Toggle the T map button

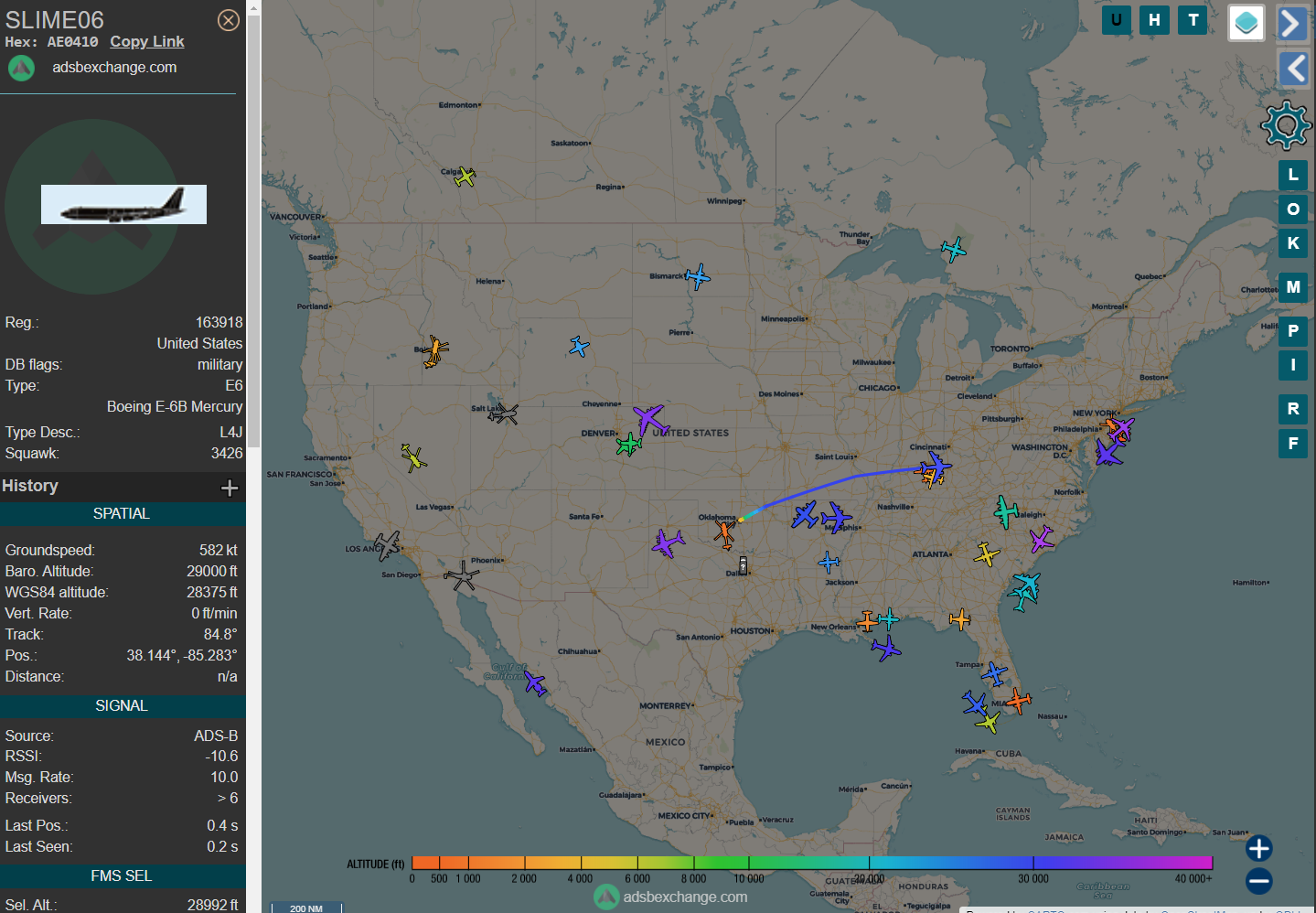click(1193, 20)
